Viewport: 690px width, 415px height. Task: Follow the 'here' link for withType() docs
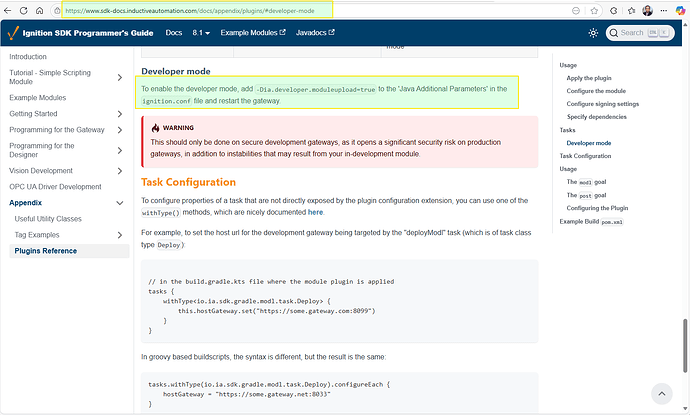[315, 212]
